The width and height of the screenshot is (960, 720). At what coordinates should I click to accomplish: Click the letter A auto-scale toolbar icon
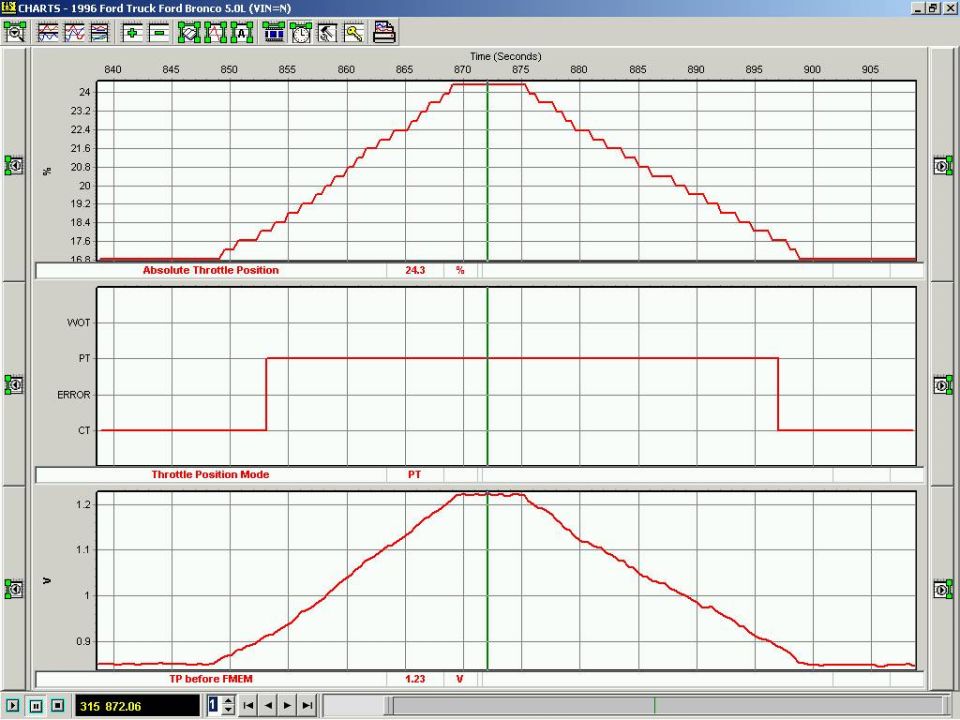[242, 32]
